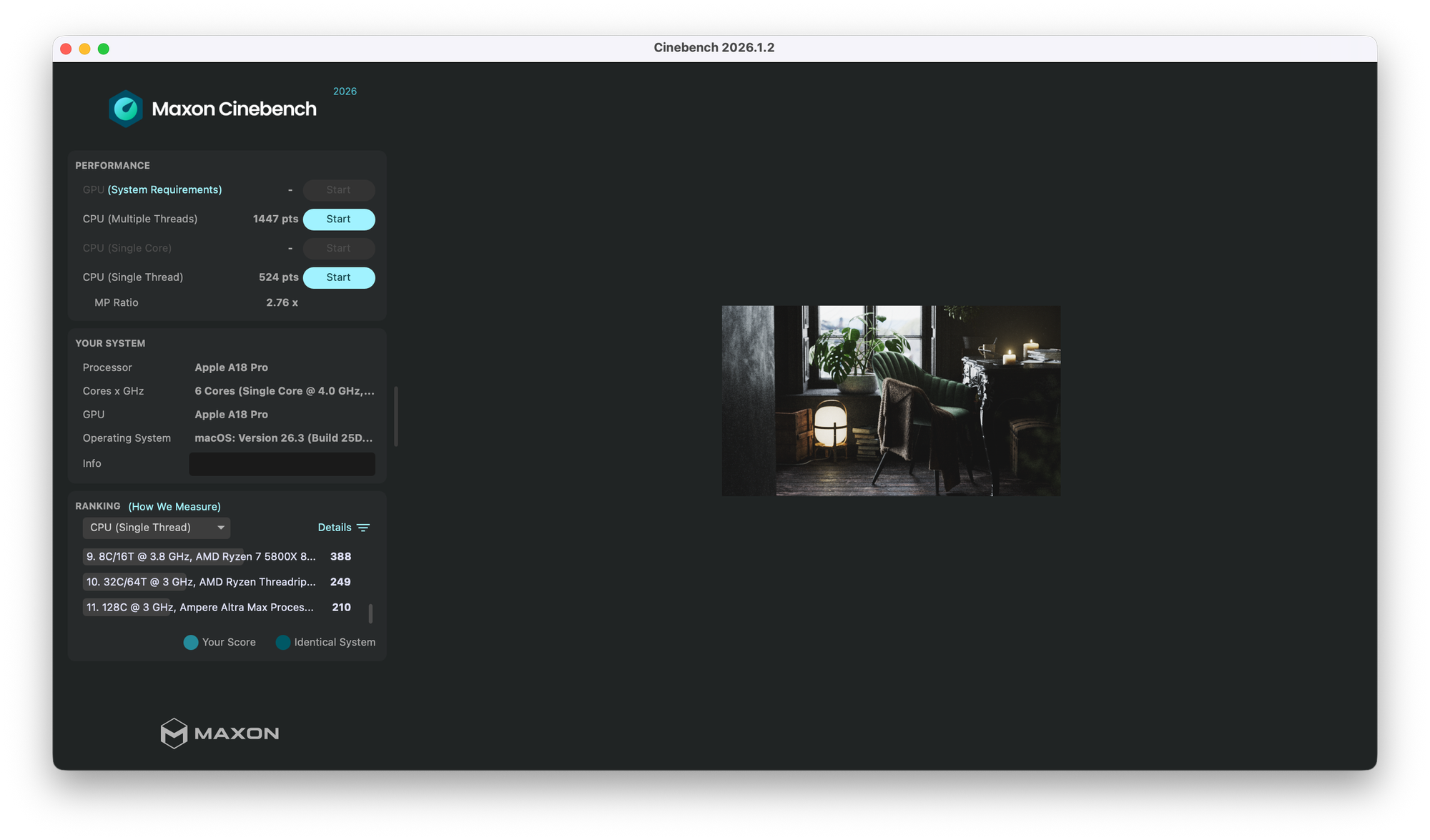
Task: Toggle the ranking Details view
Action: coord(335,528)
